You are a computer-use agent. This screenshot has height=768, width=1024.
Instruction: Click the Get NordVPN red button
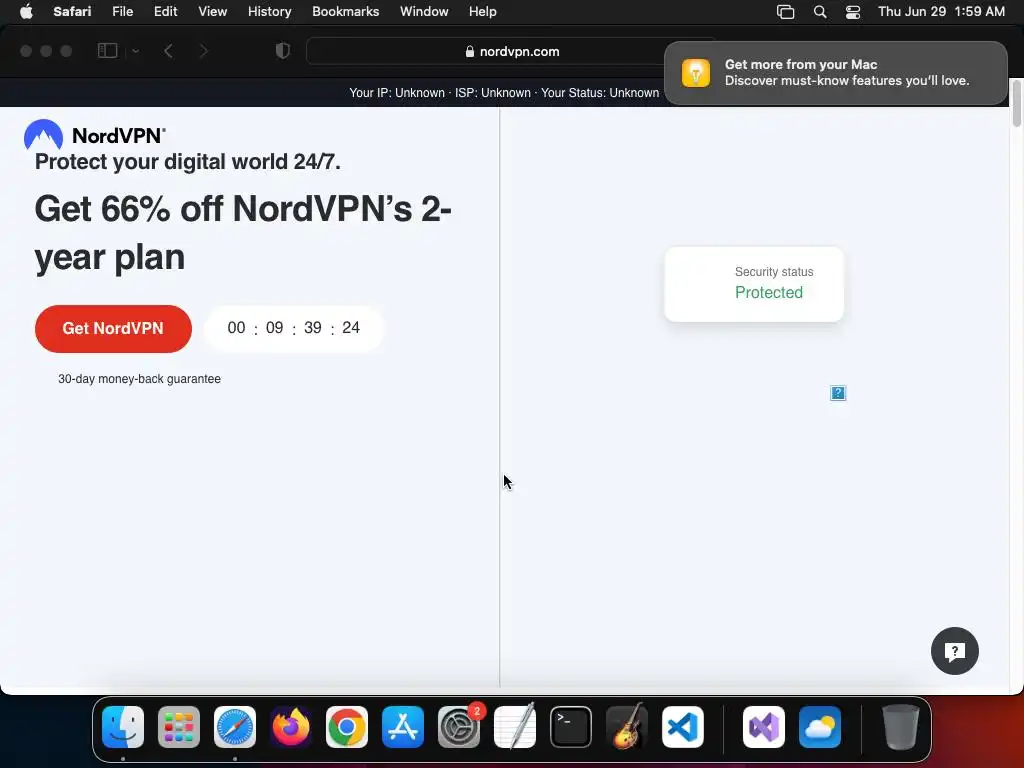113,328
